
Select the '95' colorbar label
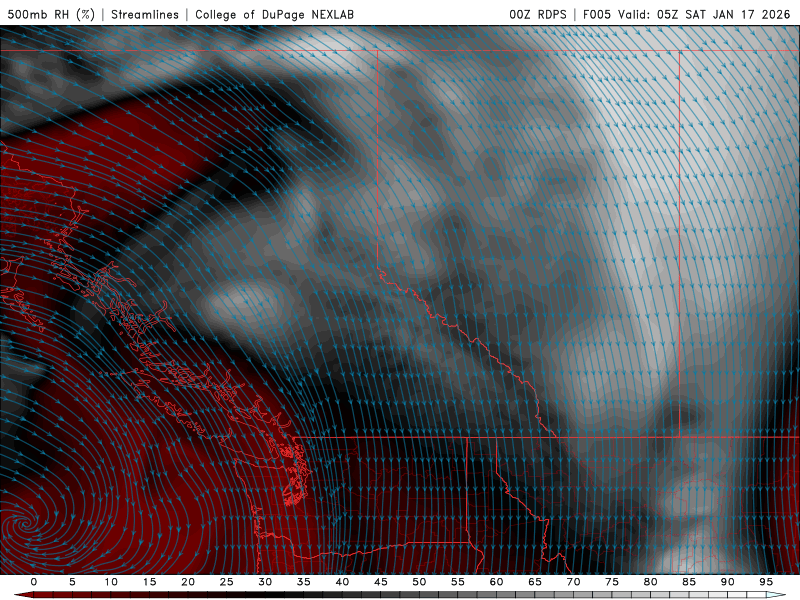765,582
